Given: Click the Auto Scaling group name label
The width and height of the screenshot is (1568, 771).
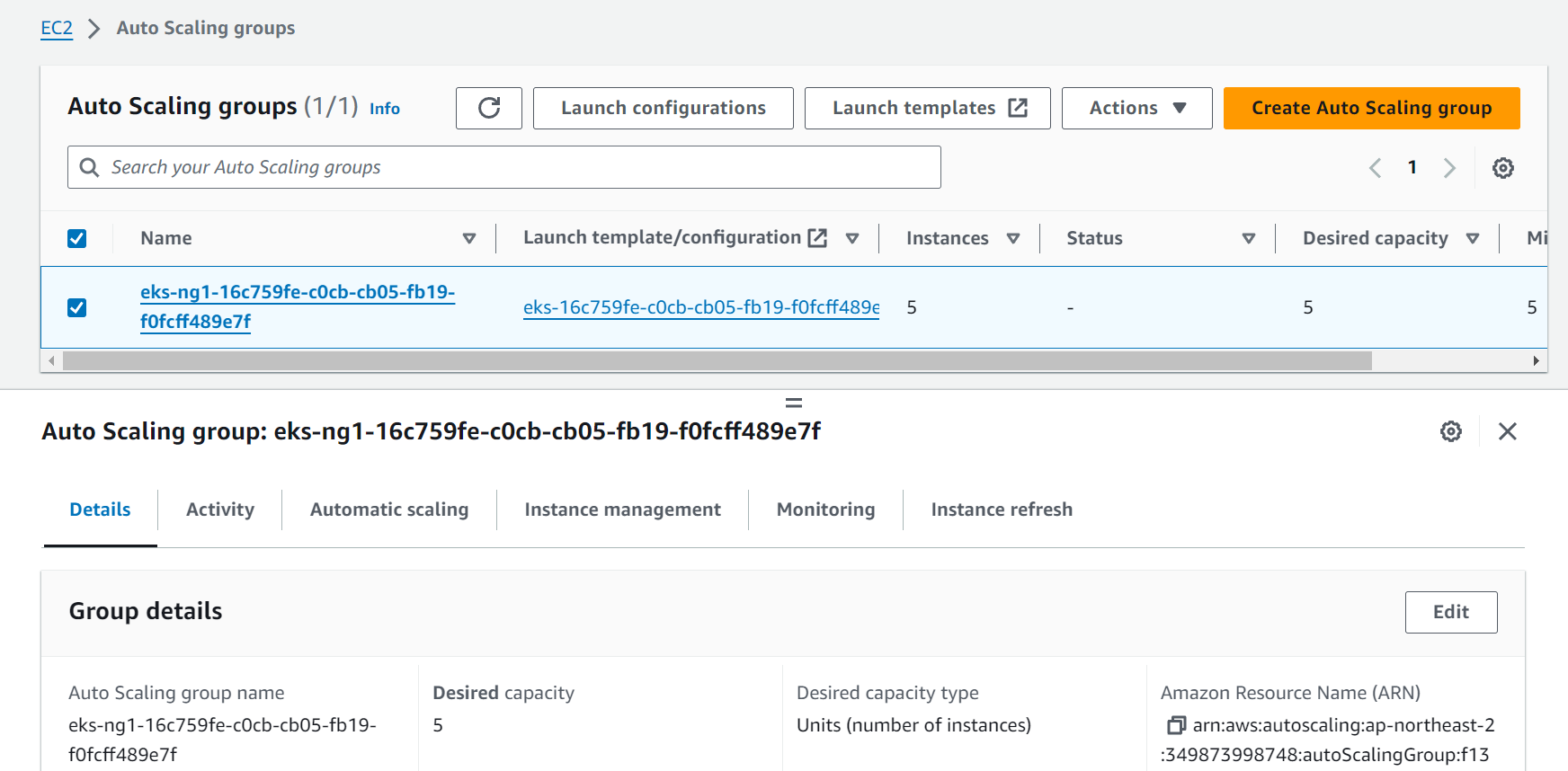Looking at the screenshot, I should (x=176, y=693).
